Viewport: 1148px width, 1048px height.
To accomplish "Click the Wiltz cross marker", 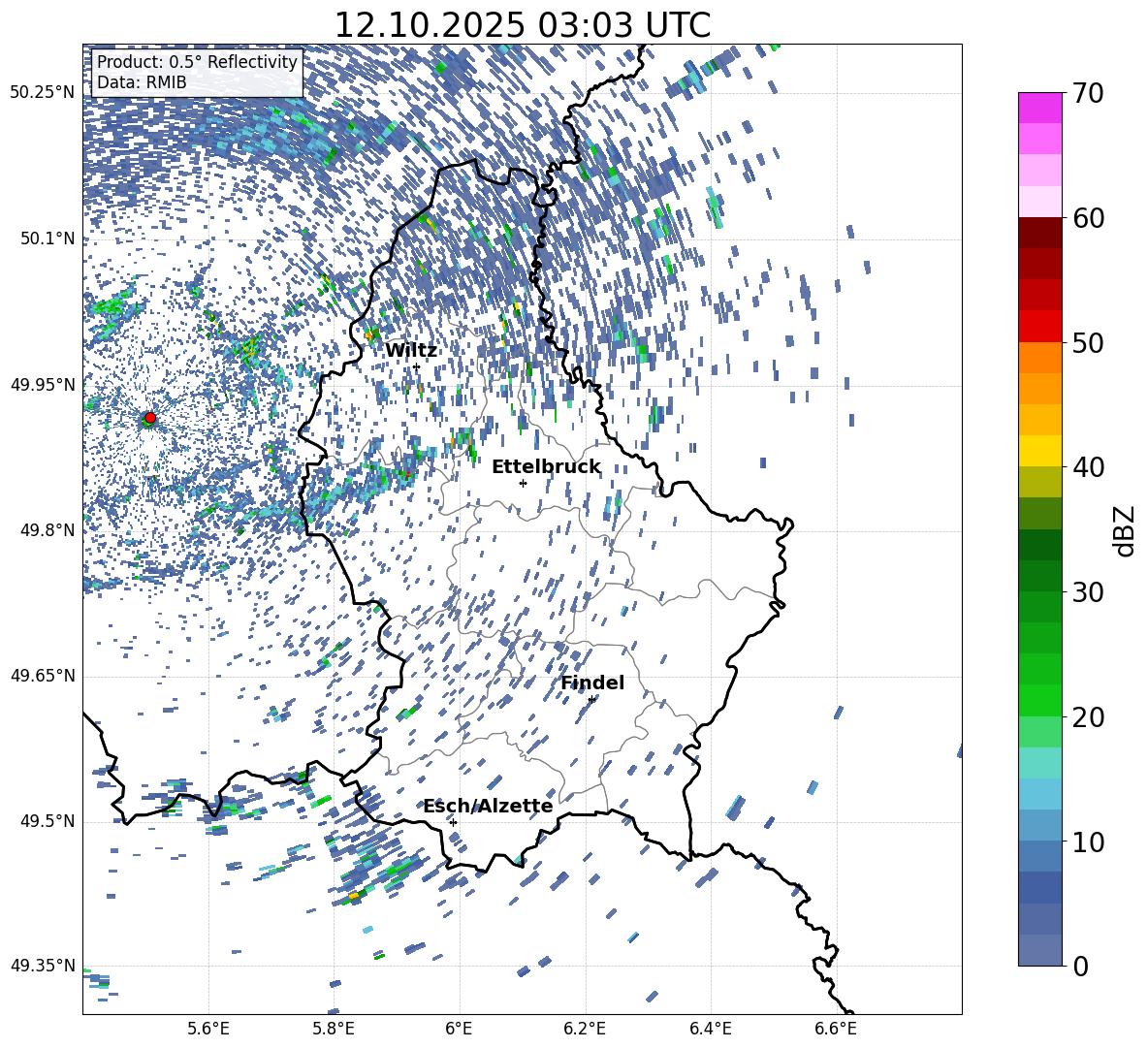I will [417, 366].
